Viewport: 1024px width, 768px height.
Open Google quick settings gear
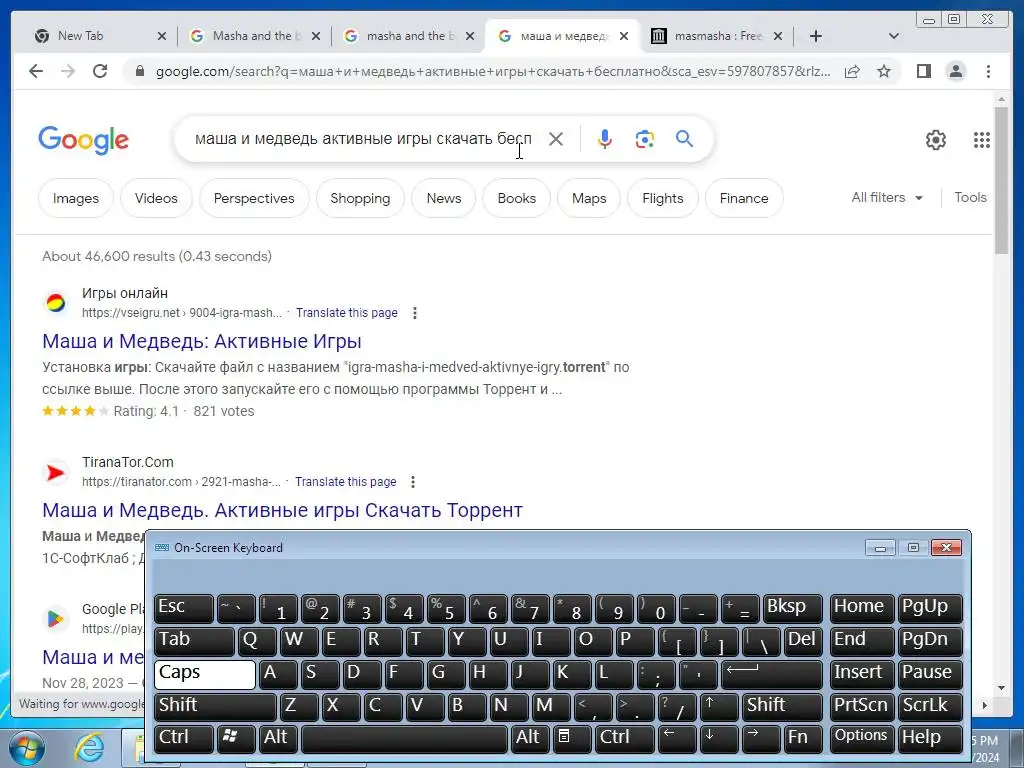(x=936, y=140)
